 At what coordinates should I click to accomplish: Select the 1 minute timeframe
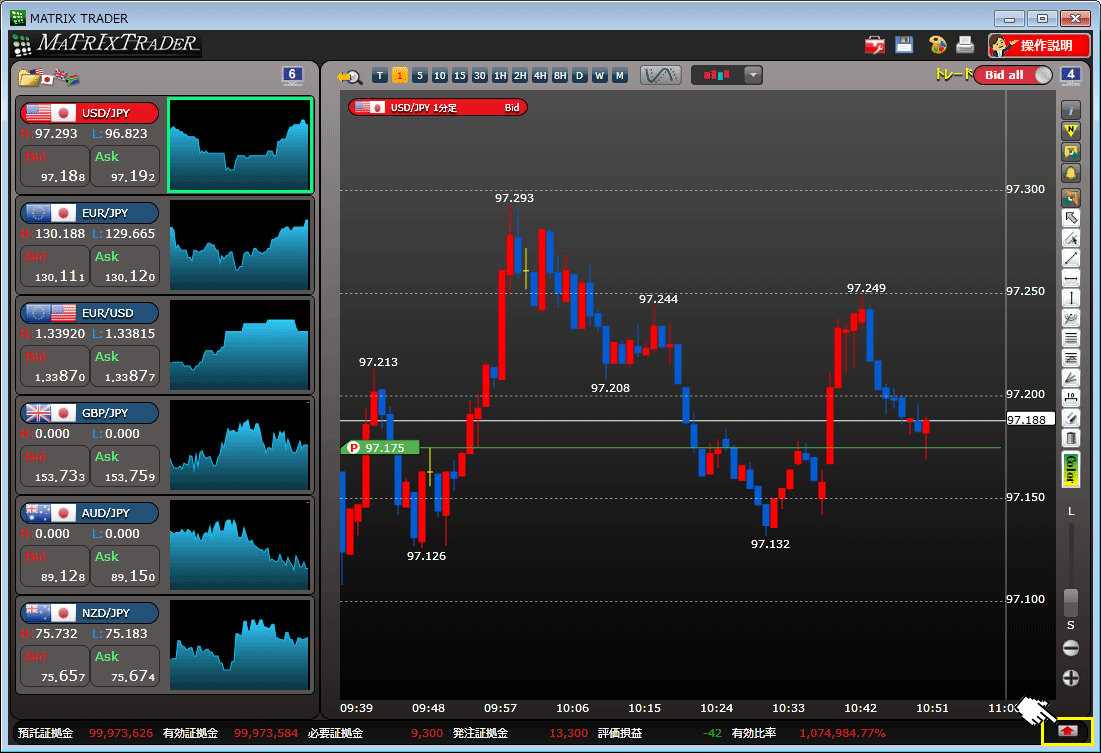pos(400,75)
